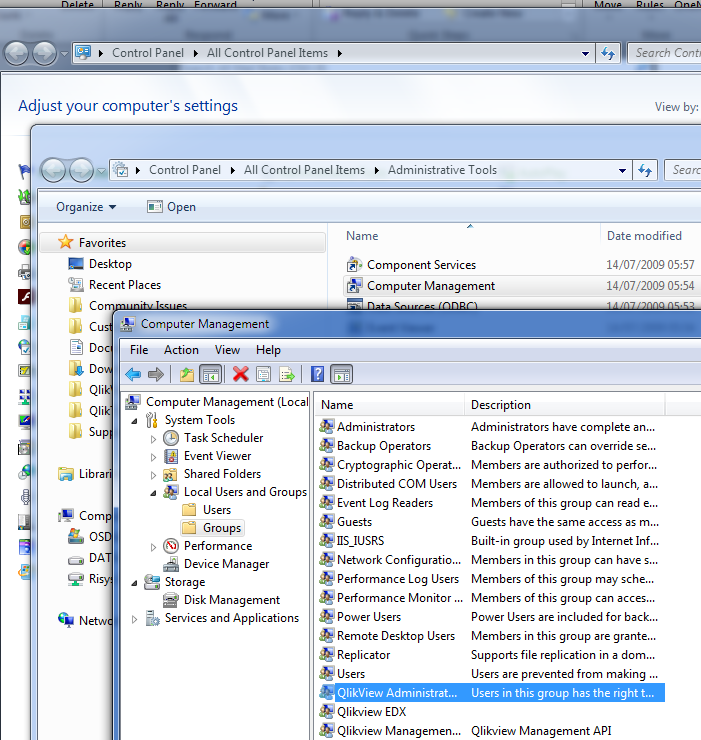The height and width of the screenshot is (740, 701).
Task: Toggle the Show/Hide Console Tree button
Action: pos(211,374)
